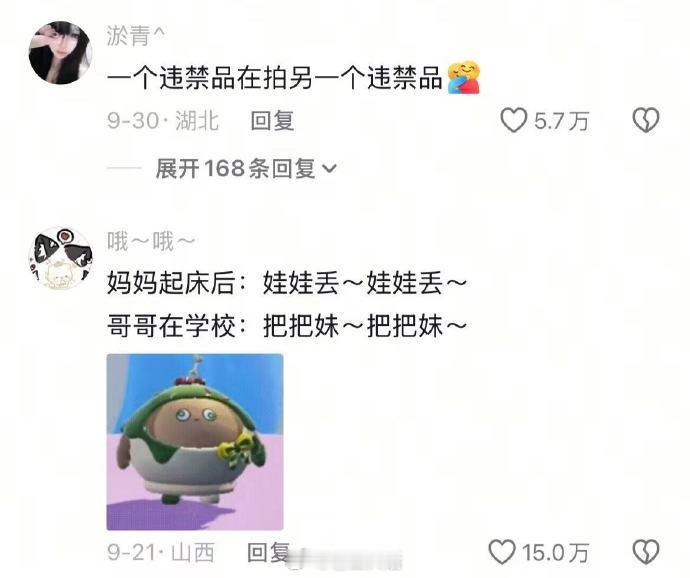Select comment line 妈妈起床后：娃娃丢

pos(287,283)
